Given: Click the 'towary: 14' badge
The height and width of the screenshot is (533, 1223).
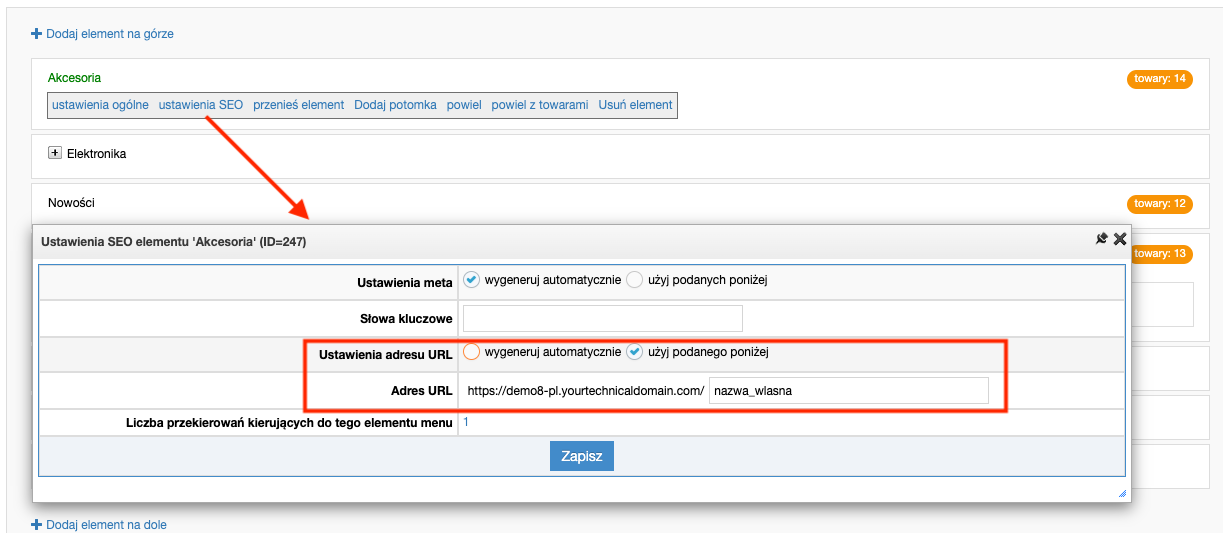Looking at the screenshot, I should coord(1160,79).
